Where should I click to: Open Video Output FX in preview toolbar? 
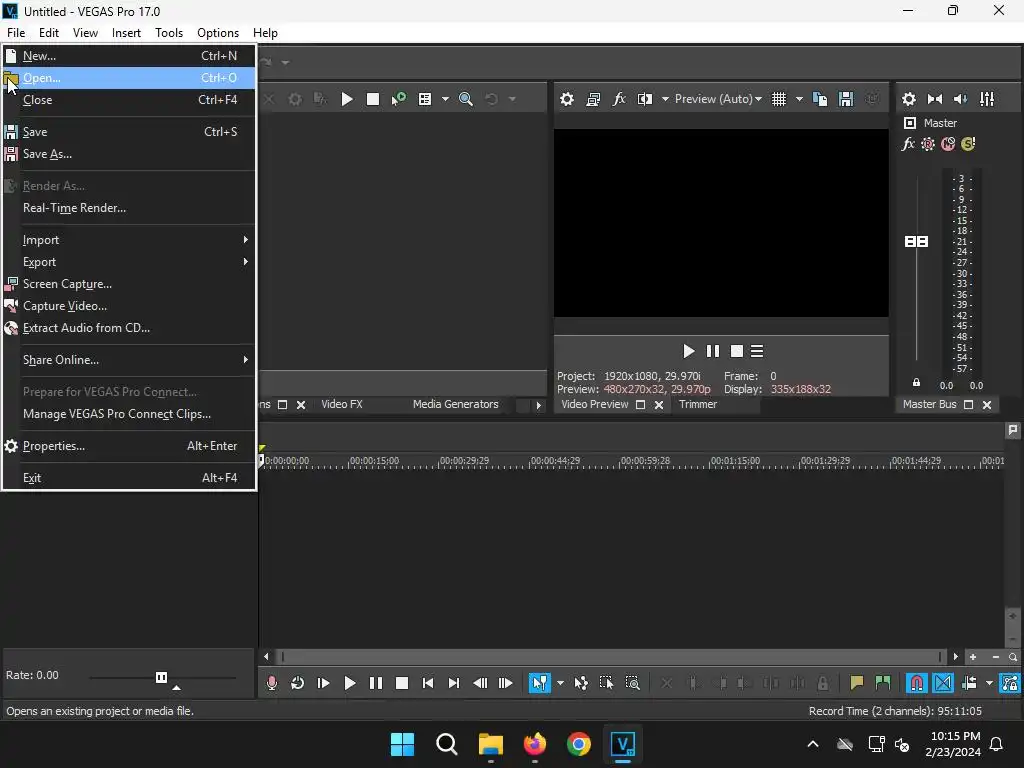point(618,99)
